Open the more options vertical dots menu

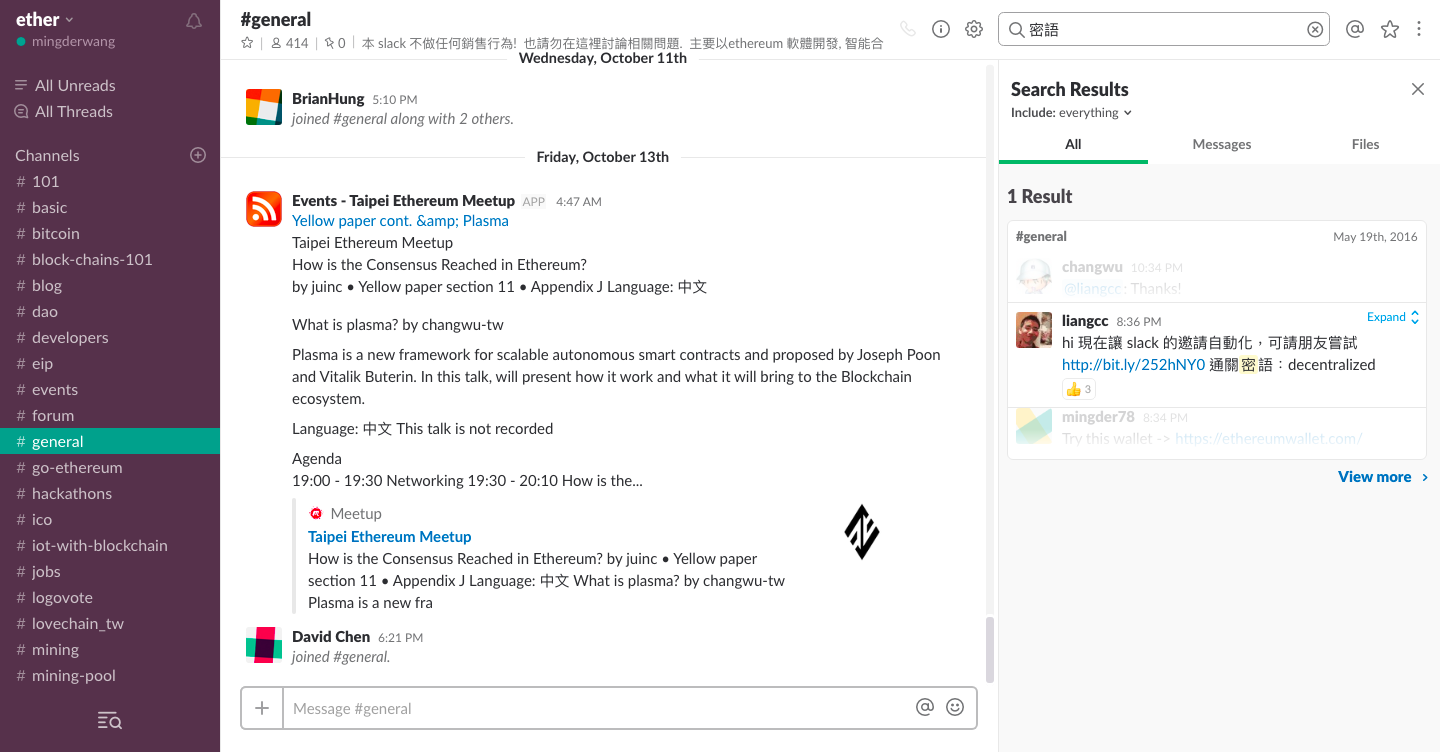click(x=1419, y=29)
